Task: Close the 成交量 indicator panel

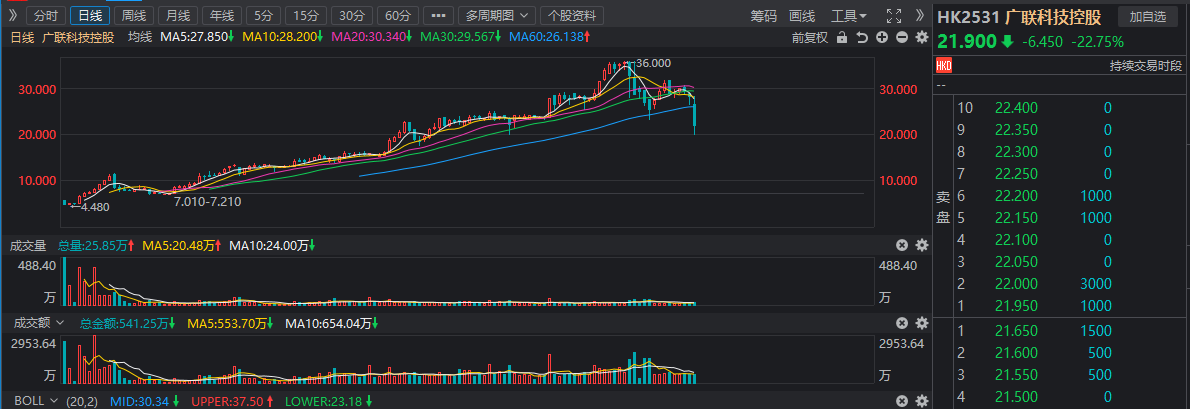Action: tap(901, 245)
